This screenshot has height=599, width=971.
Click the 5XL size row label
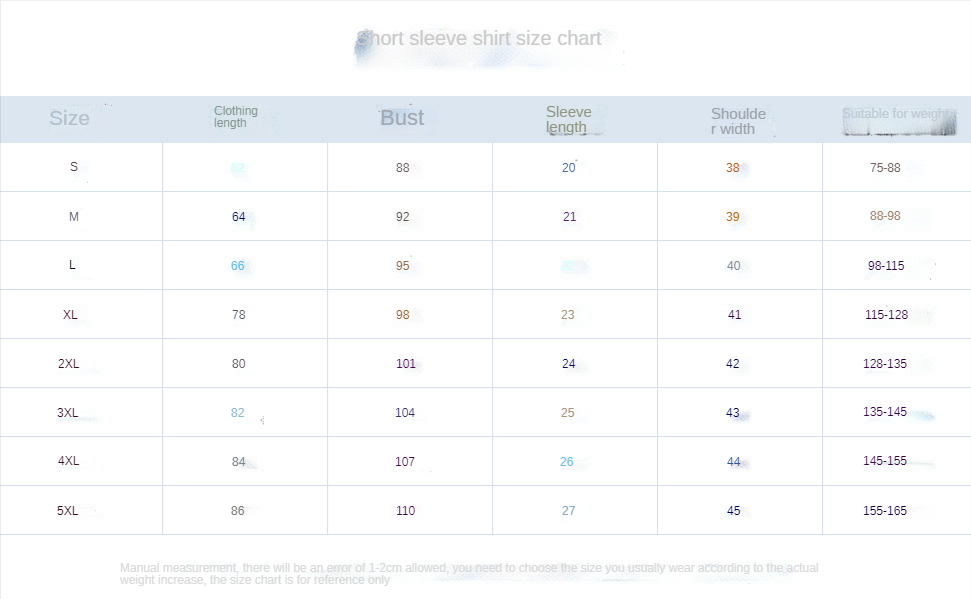pos(67,511)
